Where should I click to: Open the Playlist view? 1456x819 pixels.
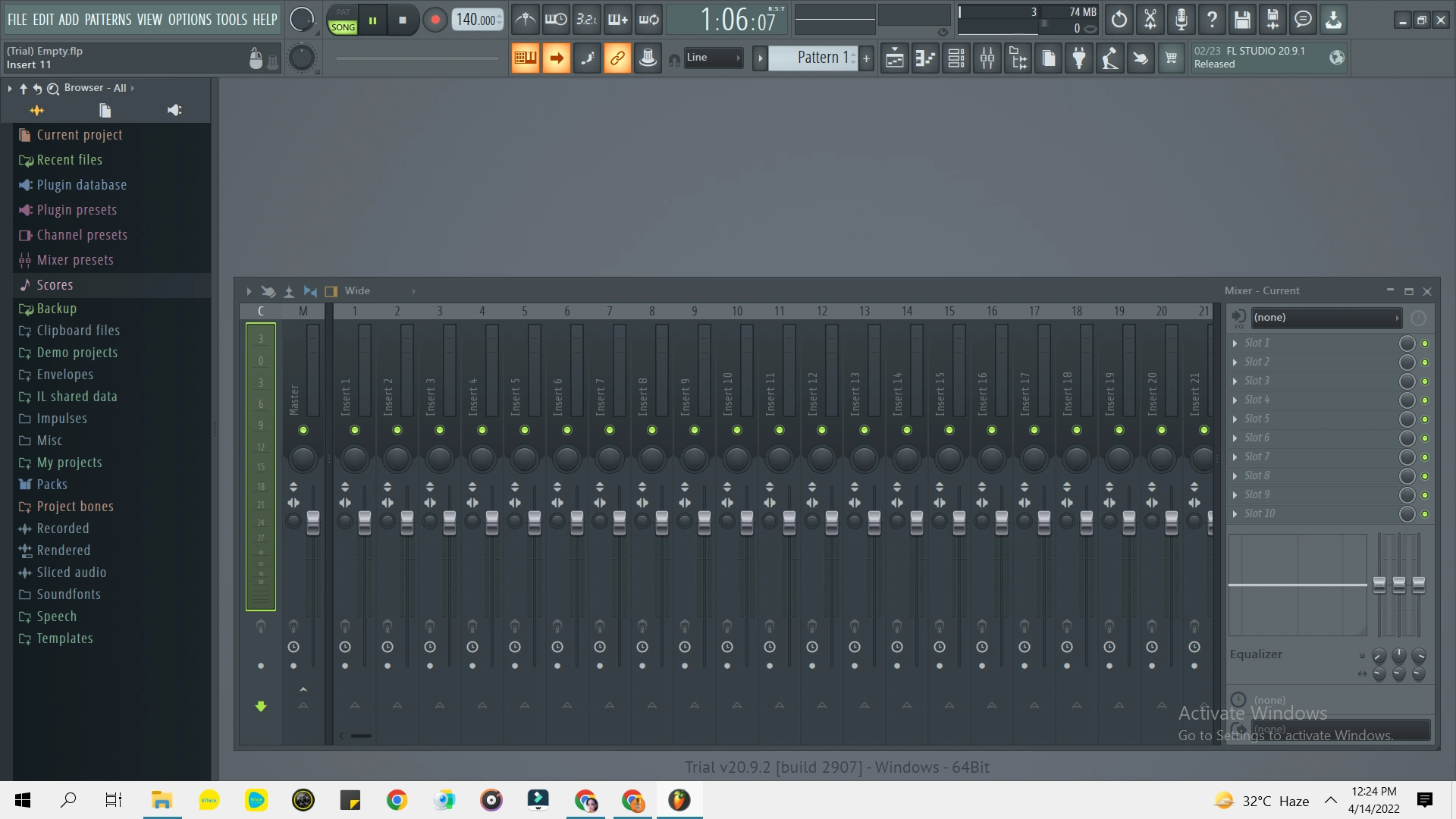(894, 58)
